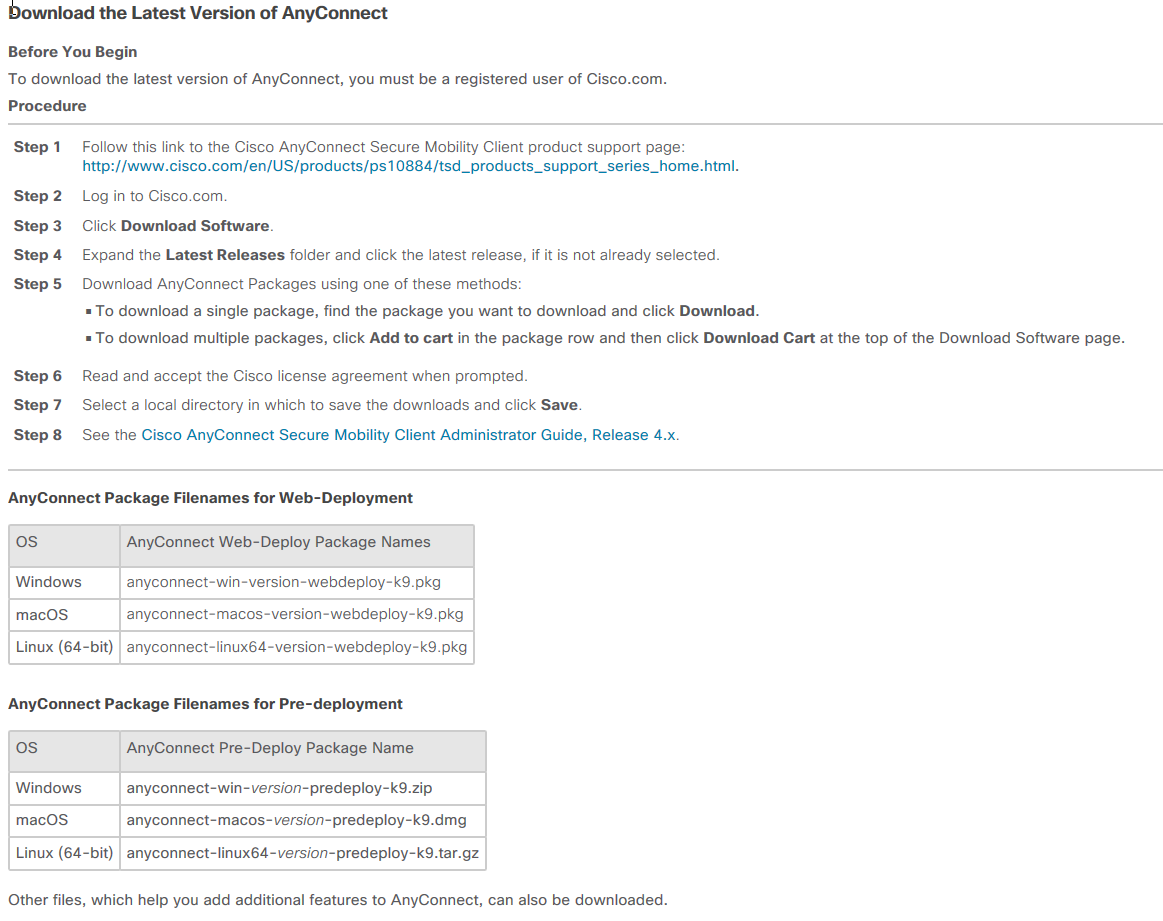Click the 'Step 5' label

(38, 284)
